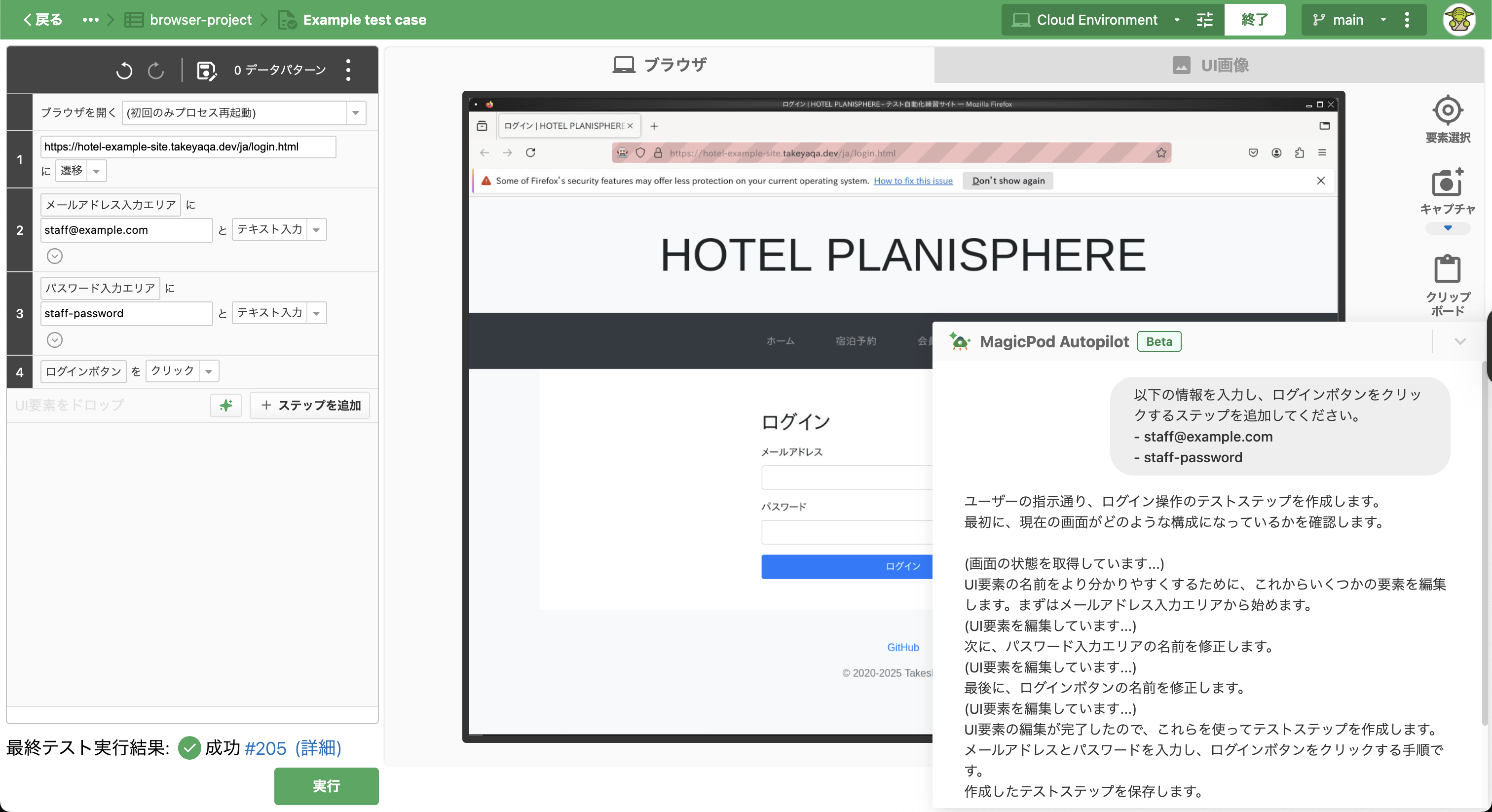Click ログインボタン element in step 4
This screenshot has width=1492, height=812.
(83, 371)
